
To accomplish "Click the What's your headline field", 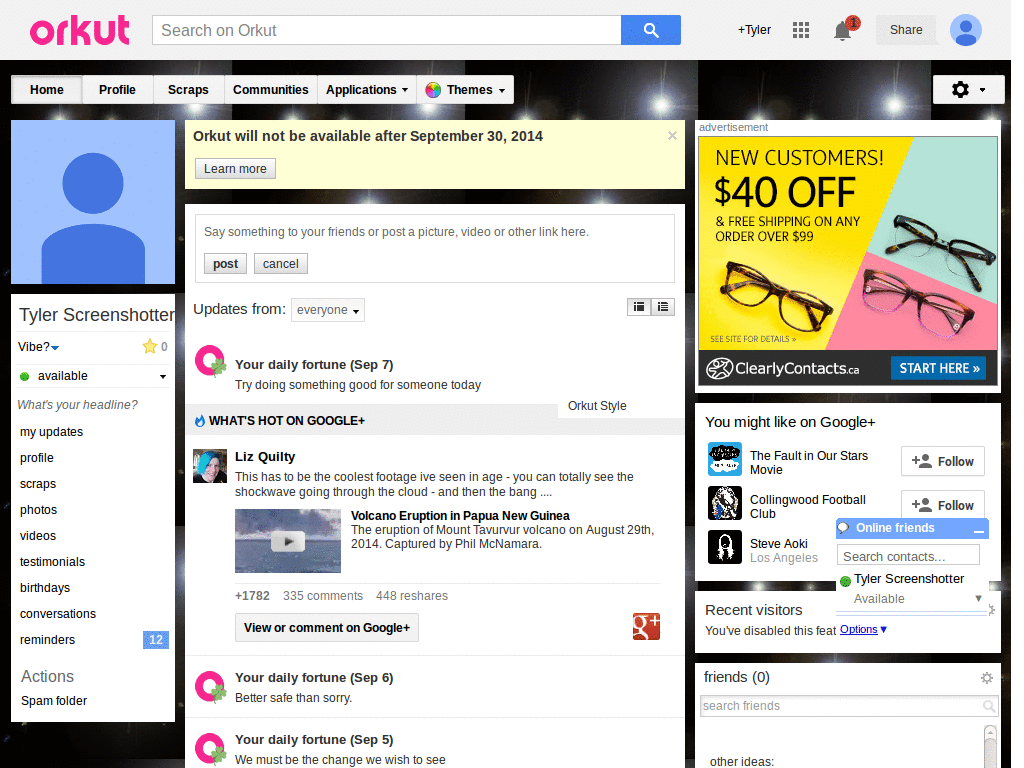I will (78, 405).
